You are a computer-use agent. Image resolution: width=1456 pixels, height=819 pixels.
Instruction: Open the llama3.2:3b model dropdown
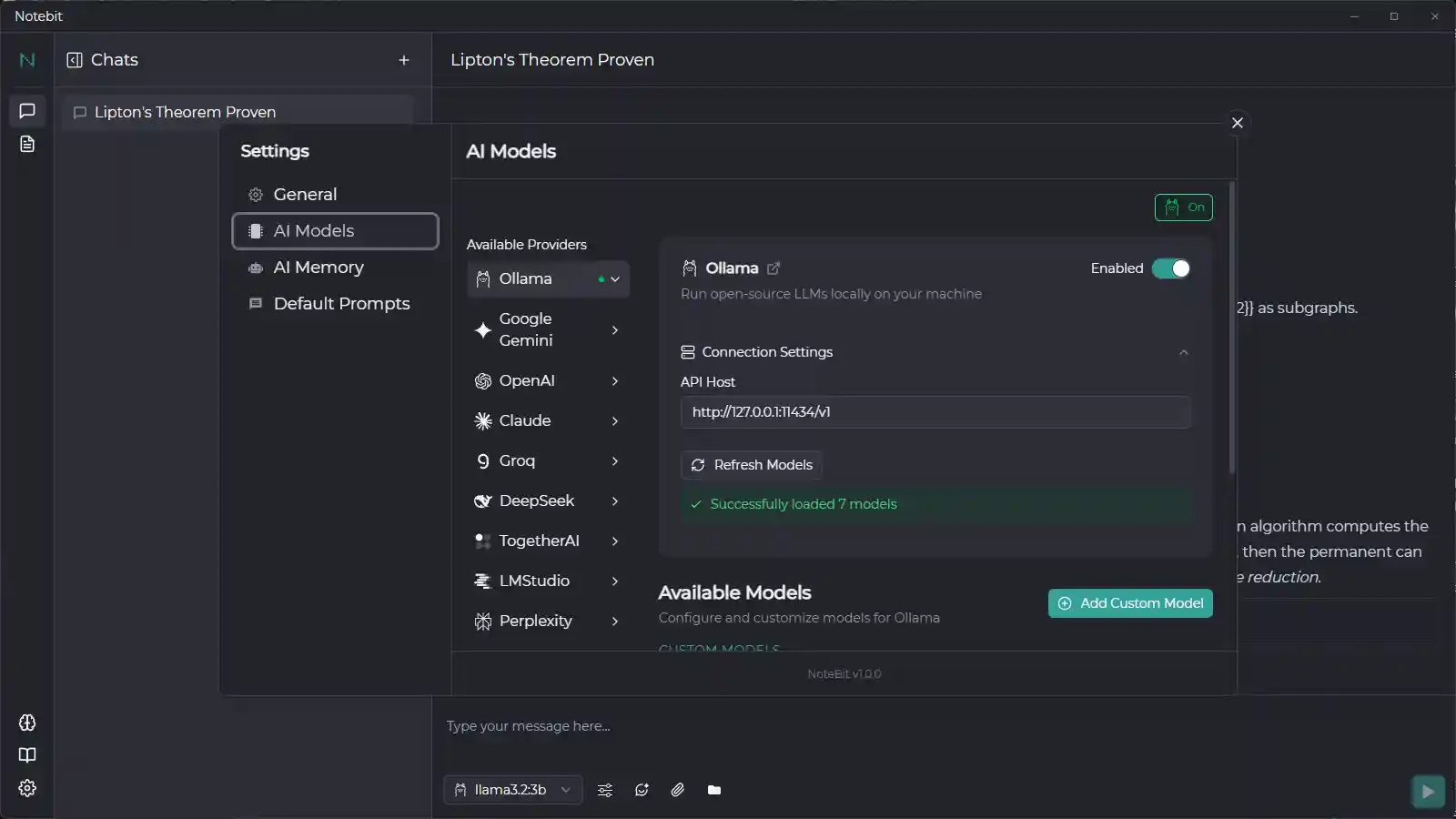pos(512,789)
